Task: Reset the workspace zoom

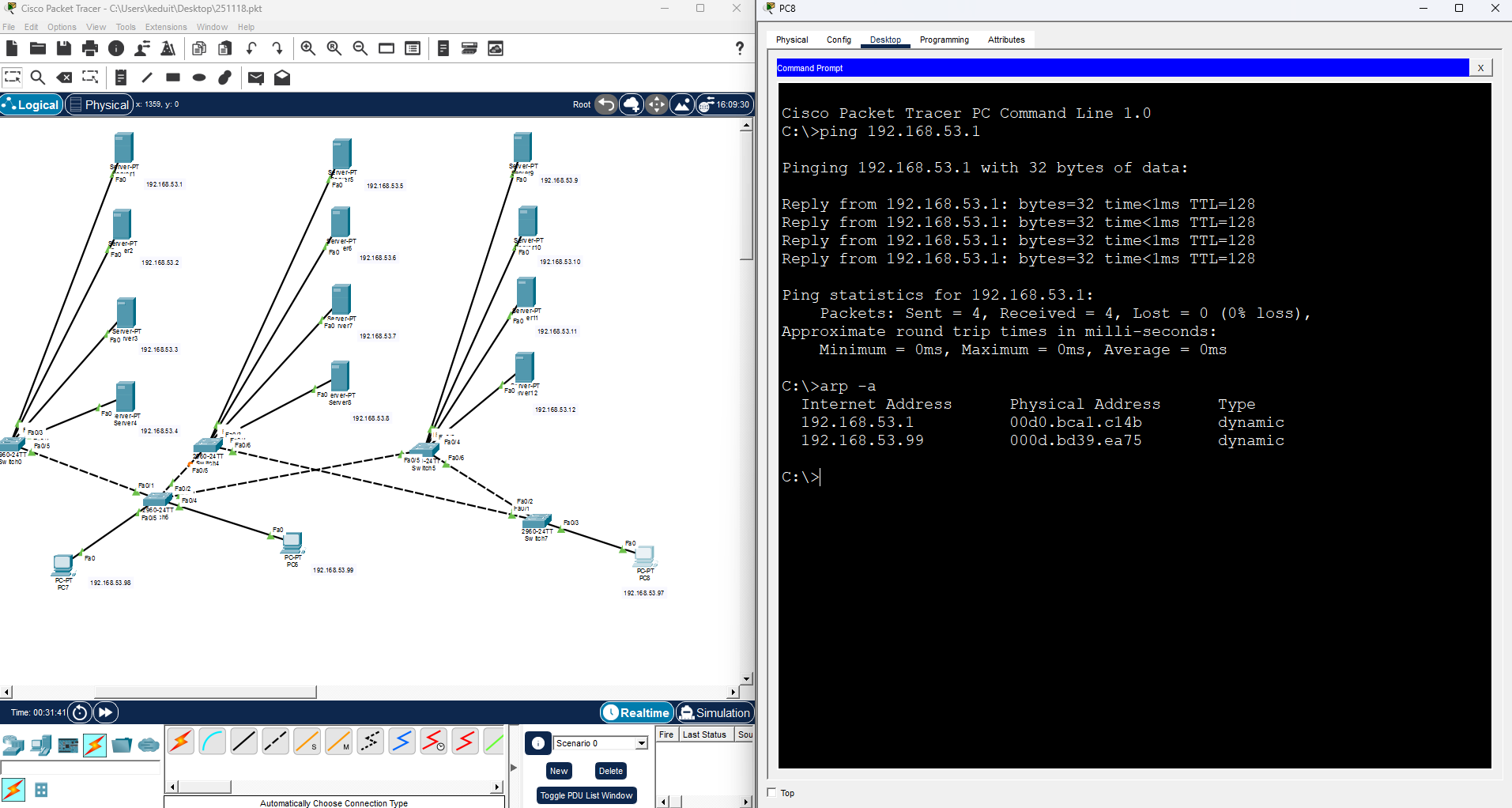Action: click(x=334, y=48)
